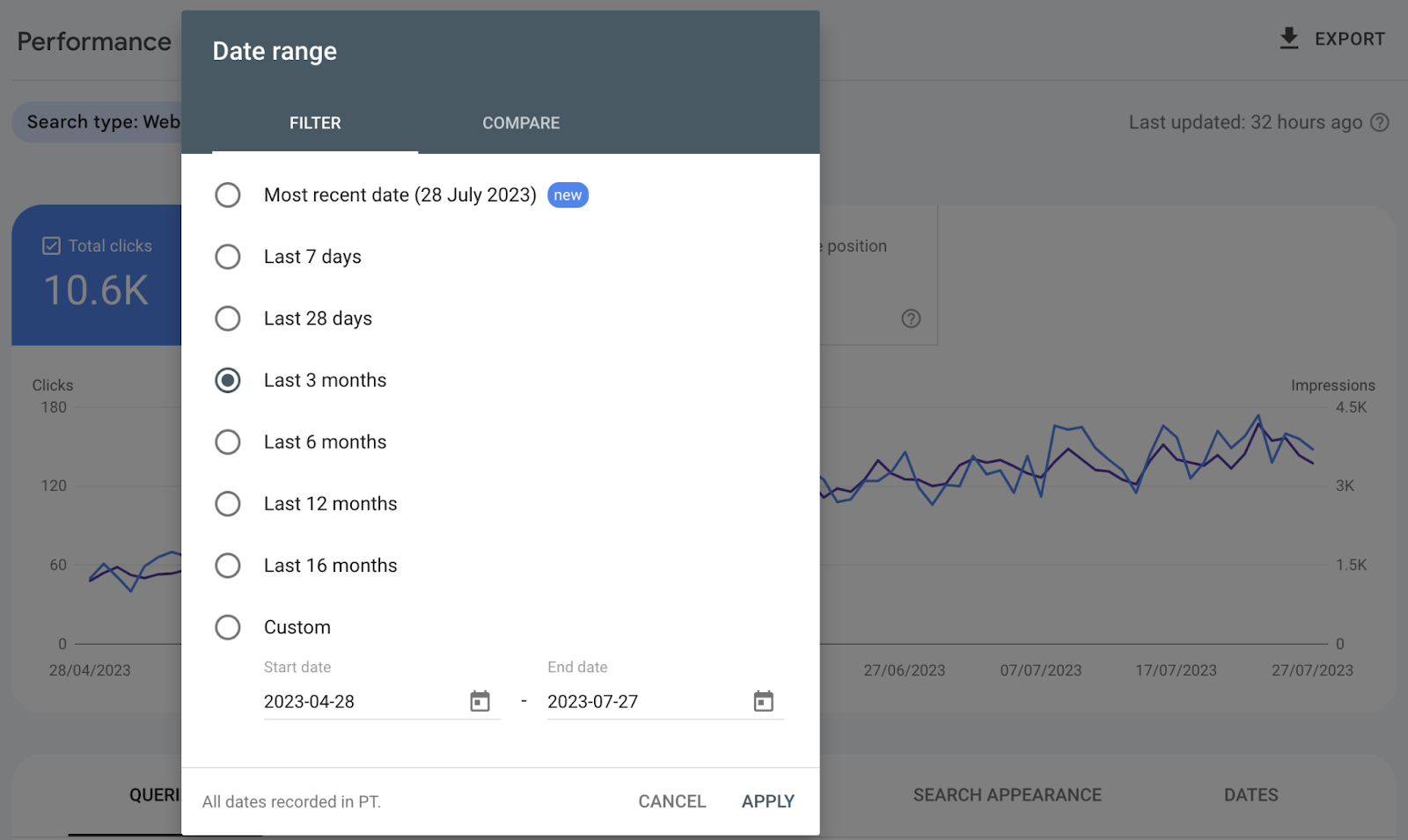This screenshot has width=1408, height=840.
Task: Click the Export download icon
Action: (x=1288, y=39)
